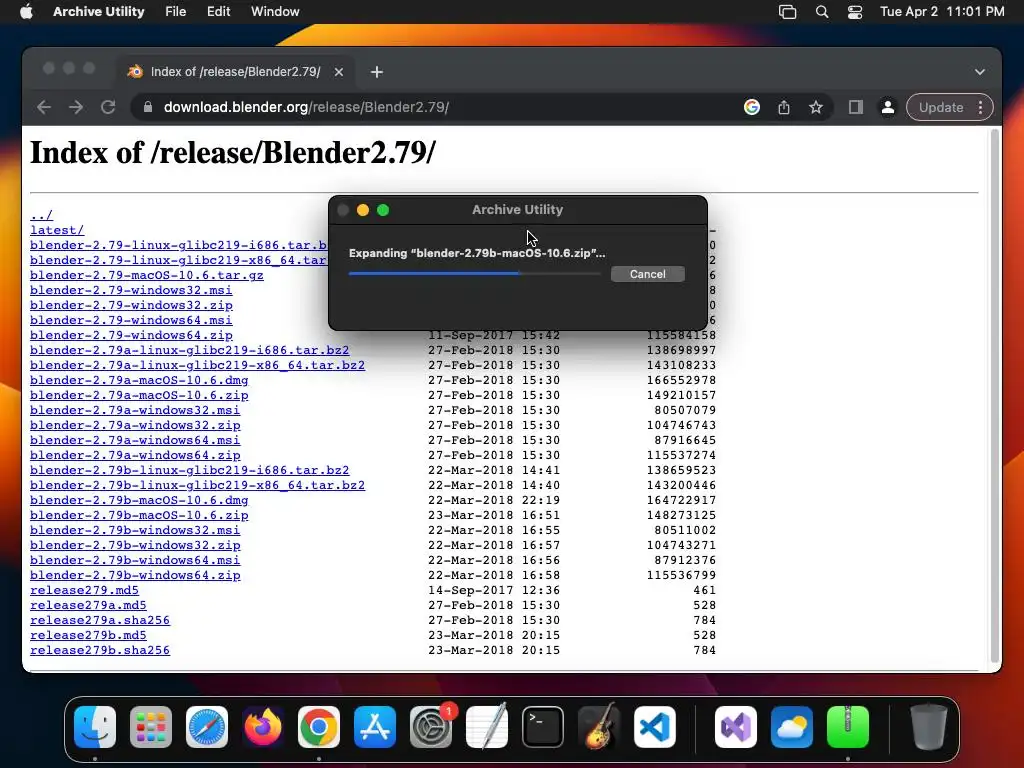Viewport: 1024px width, 768px height.
Task: Open the Archive Utility app menu
Action: point(99,12)
